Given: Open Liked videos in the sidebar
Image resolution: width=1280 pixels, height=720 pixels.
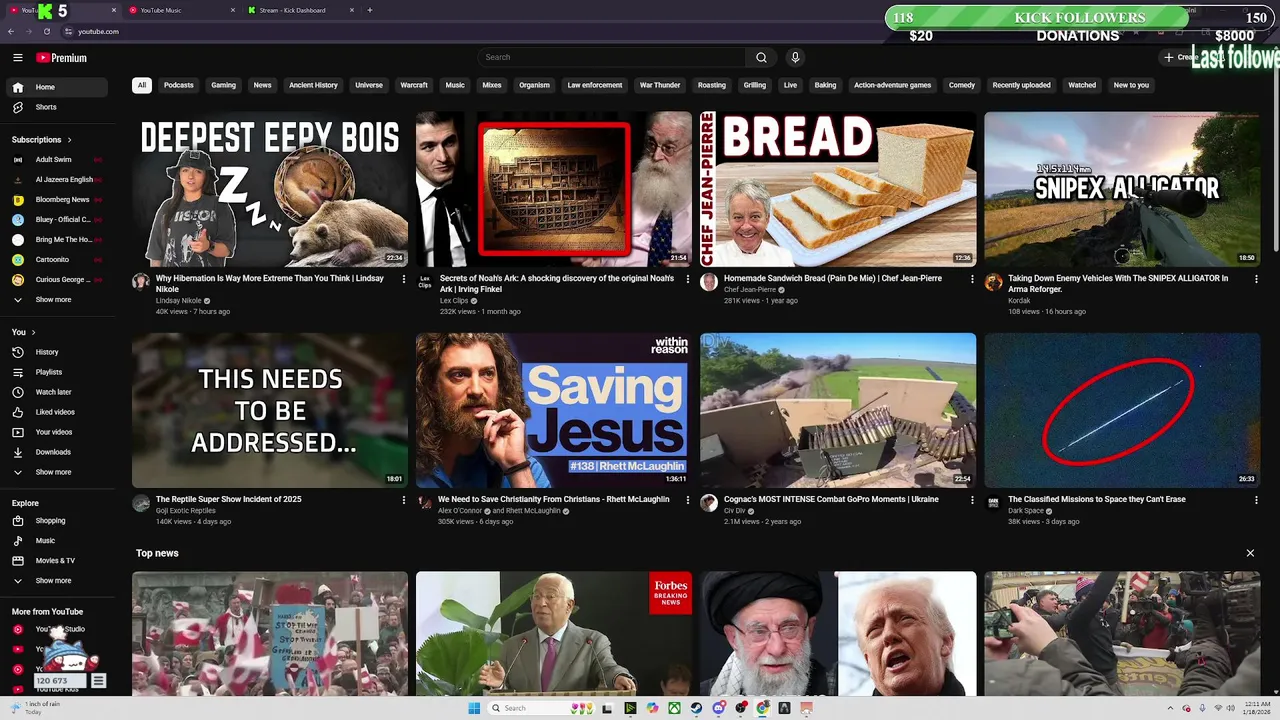Looking at the screenshot, I should [56, 412].
